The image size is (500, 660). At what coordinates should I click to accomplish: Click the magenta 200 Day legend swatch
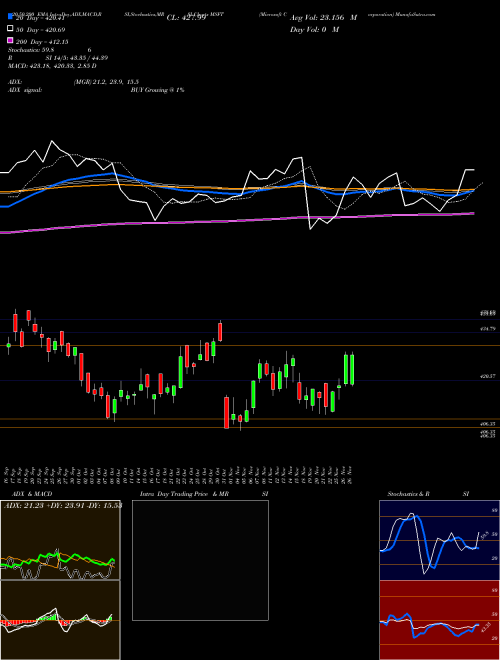[10, 41]
